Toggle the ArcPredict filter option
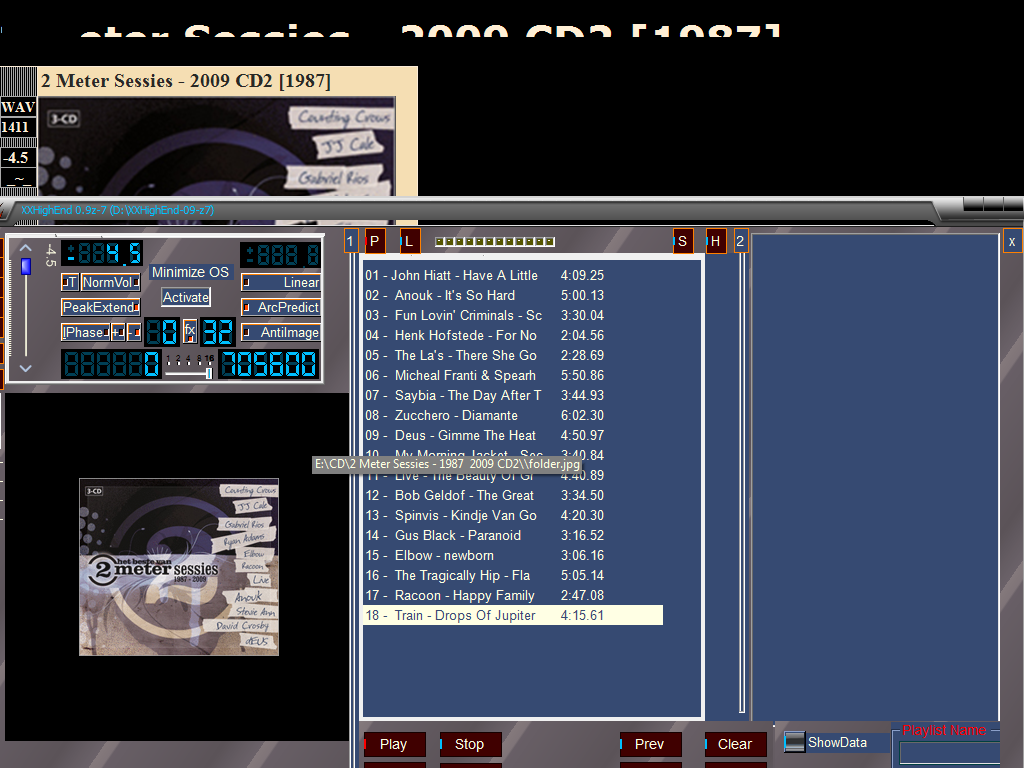Viewport: 1024px width, 768px height. tap(281, 307)
